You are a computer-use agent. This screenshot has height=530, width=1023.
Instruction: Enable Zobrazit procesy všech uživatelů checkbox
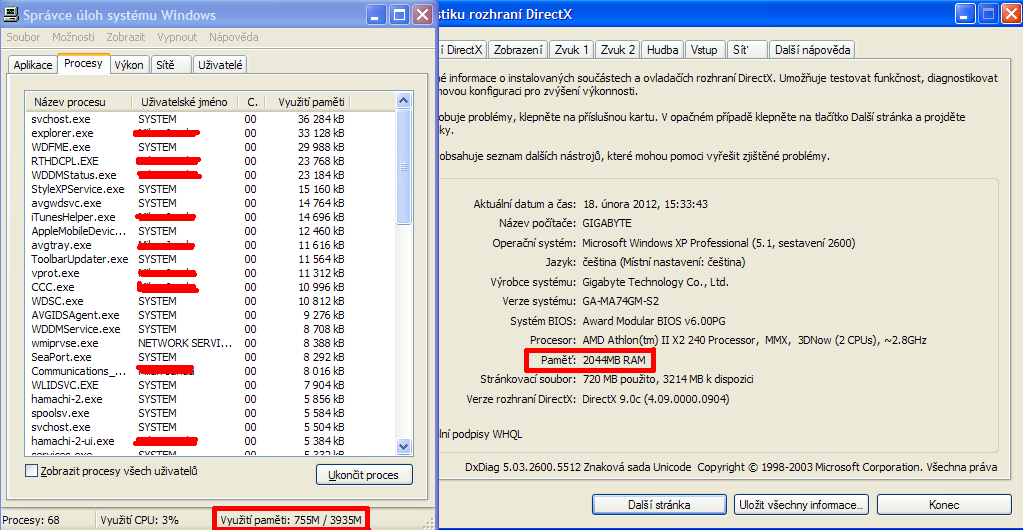(x=31, y=471)
